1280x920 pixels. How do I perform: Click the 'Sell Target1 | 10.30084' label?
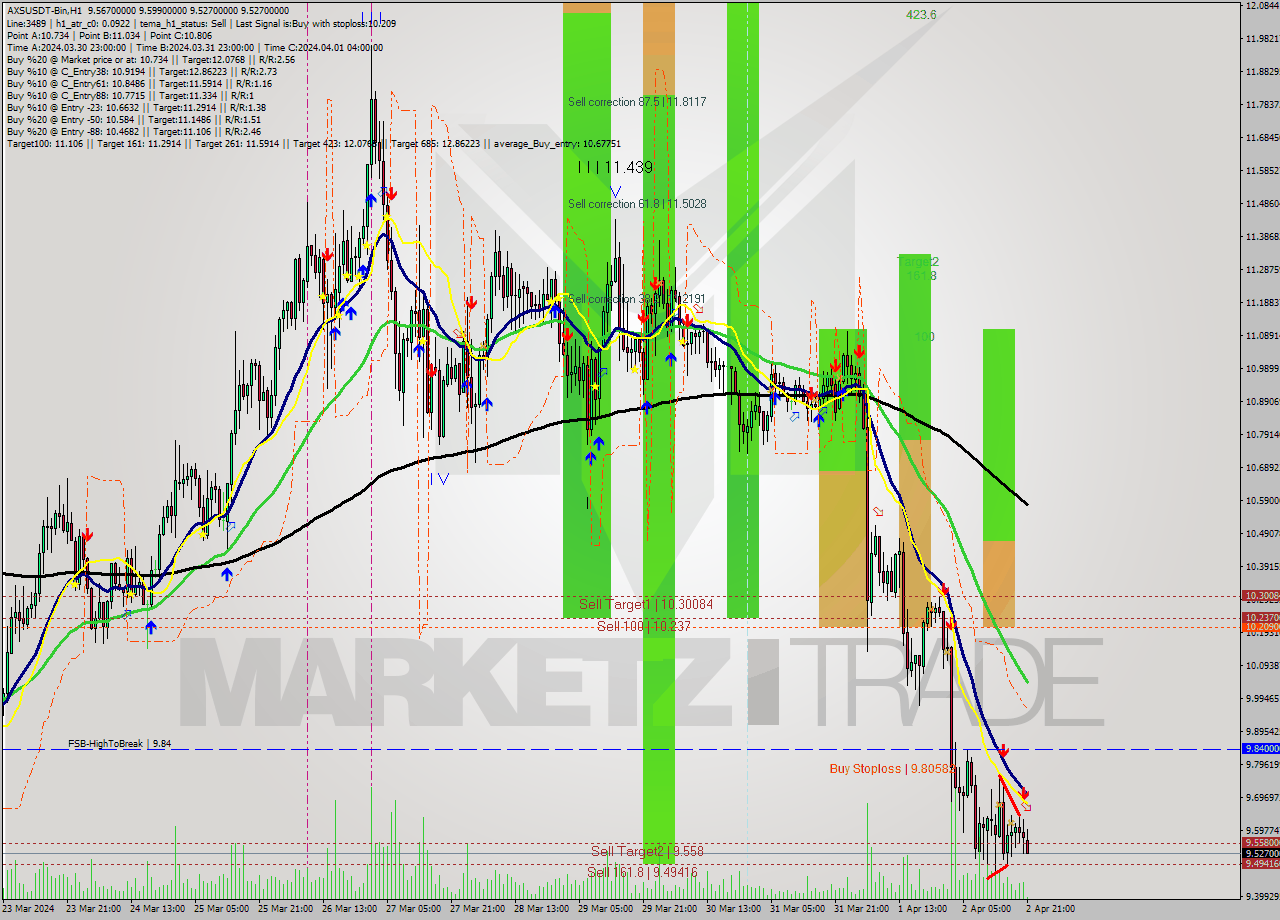pos(646,605)
